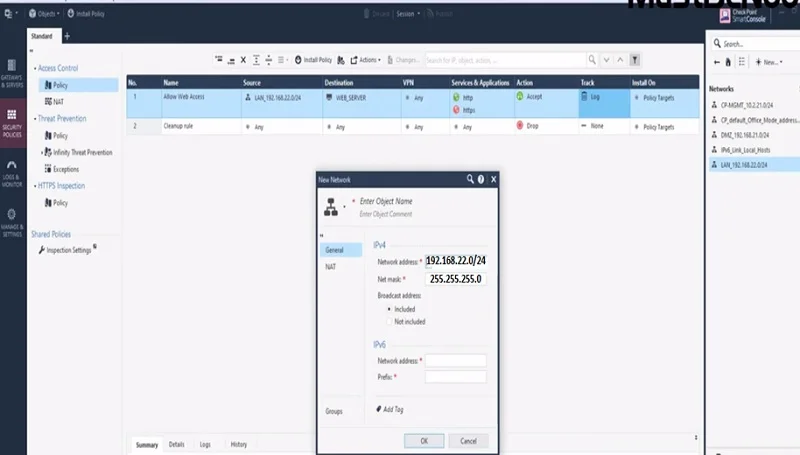This screenshot has height=455, width=800.
Task: Open the Actions dropdown in the toolbar
Action: pyautogui.click(x=365, y=60)
